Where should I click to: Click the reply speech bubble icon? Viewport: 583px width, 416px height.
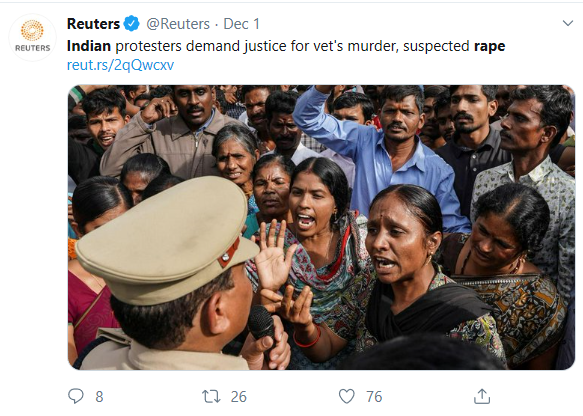pyautogui.click(x=76, y=396)
